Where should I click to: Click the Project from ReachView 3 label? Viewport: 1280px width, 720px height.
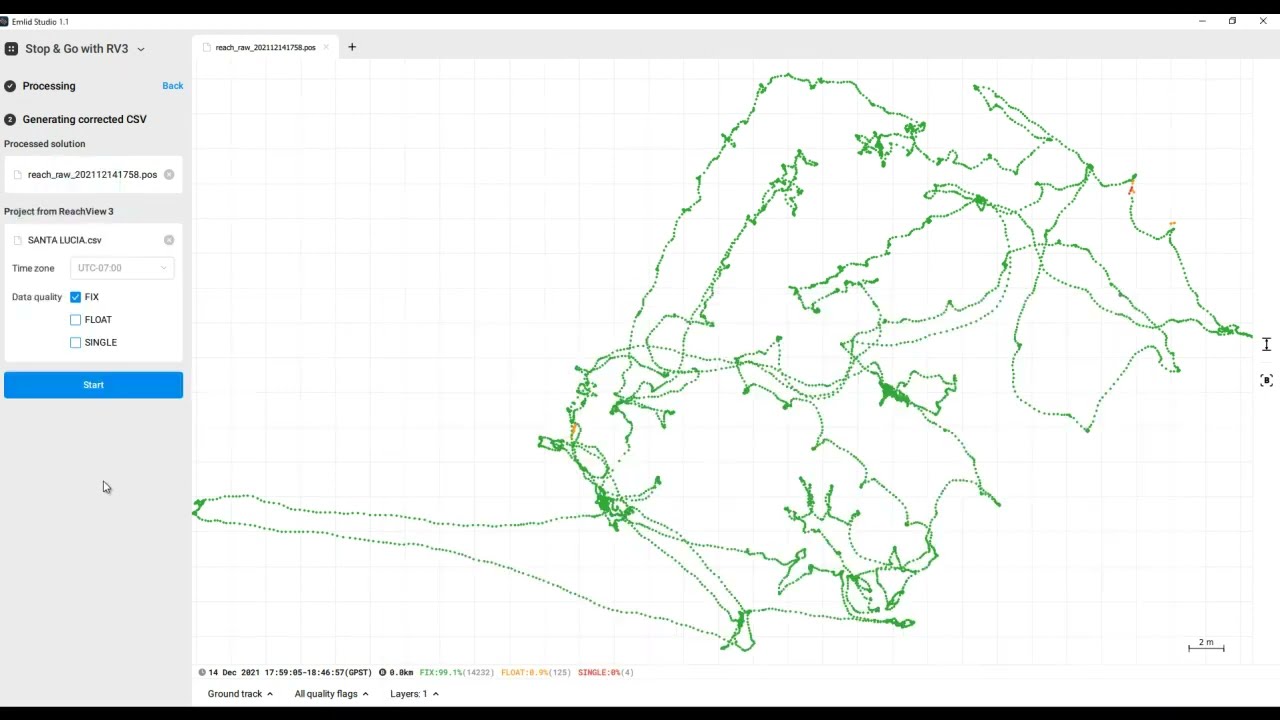pos(59,212)
